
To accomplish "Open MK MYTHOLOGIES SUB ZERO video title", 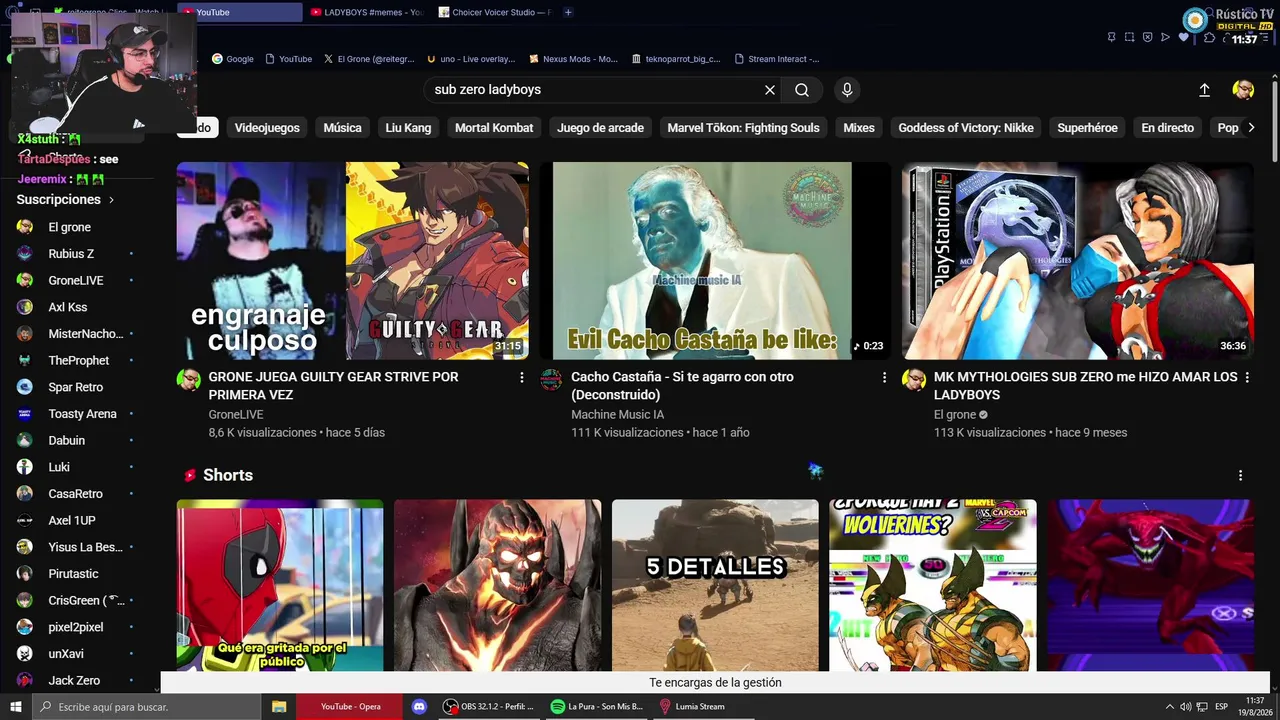I will point(1086,386).
